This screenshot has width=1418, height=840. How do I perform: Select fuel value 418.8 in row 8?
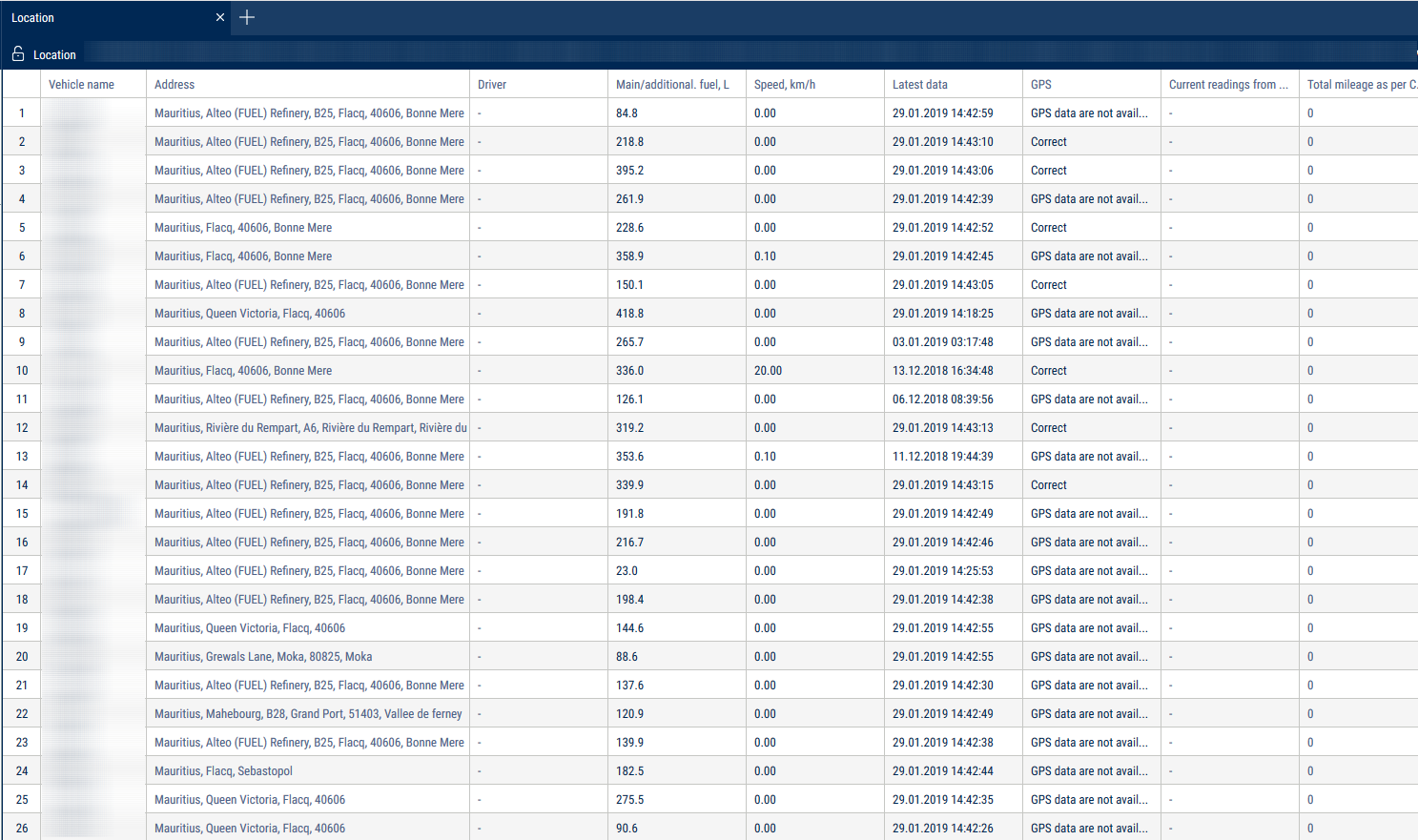[x=629, y=314]
